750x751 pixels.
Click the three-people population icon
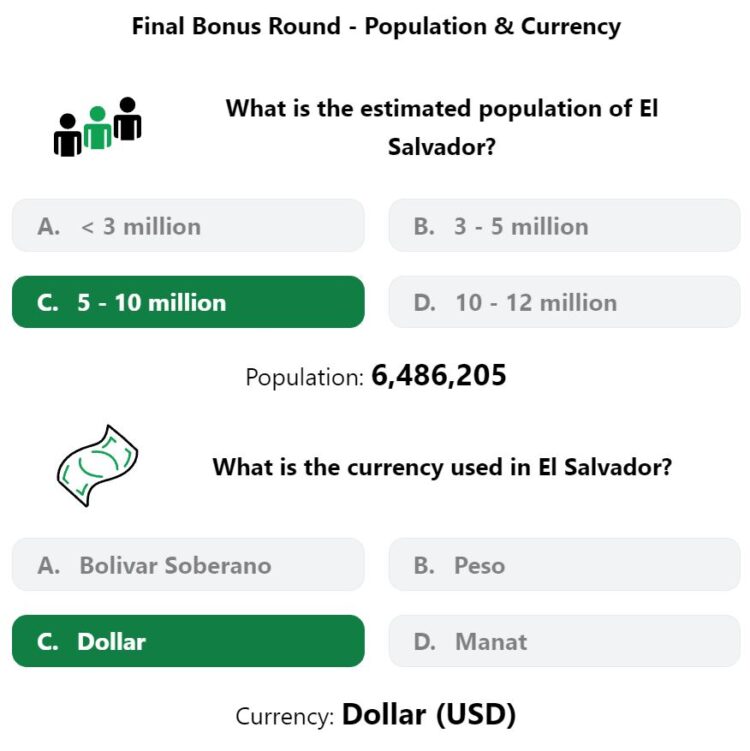(98, 127)
